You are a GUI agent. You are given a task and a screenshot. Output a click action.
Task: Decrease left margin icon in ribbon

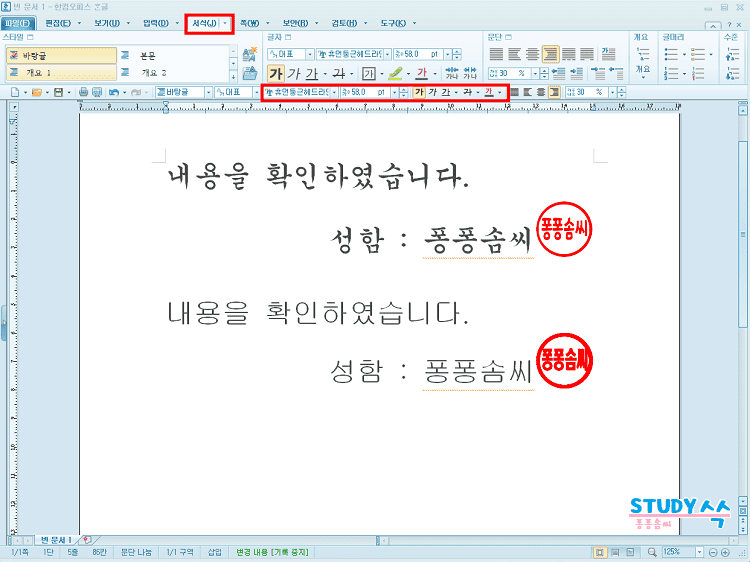coord(559,73)
